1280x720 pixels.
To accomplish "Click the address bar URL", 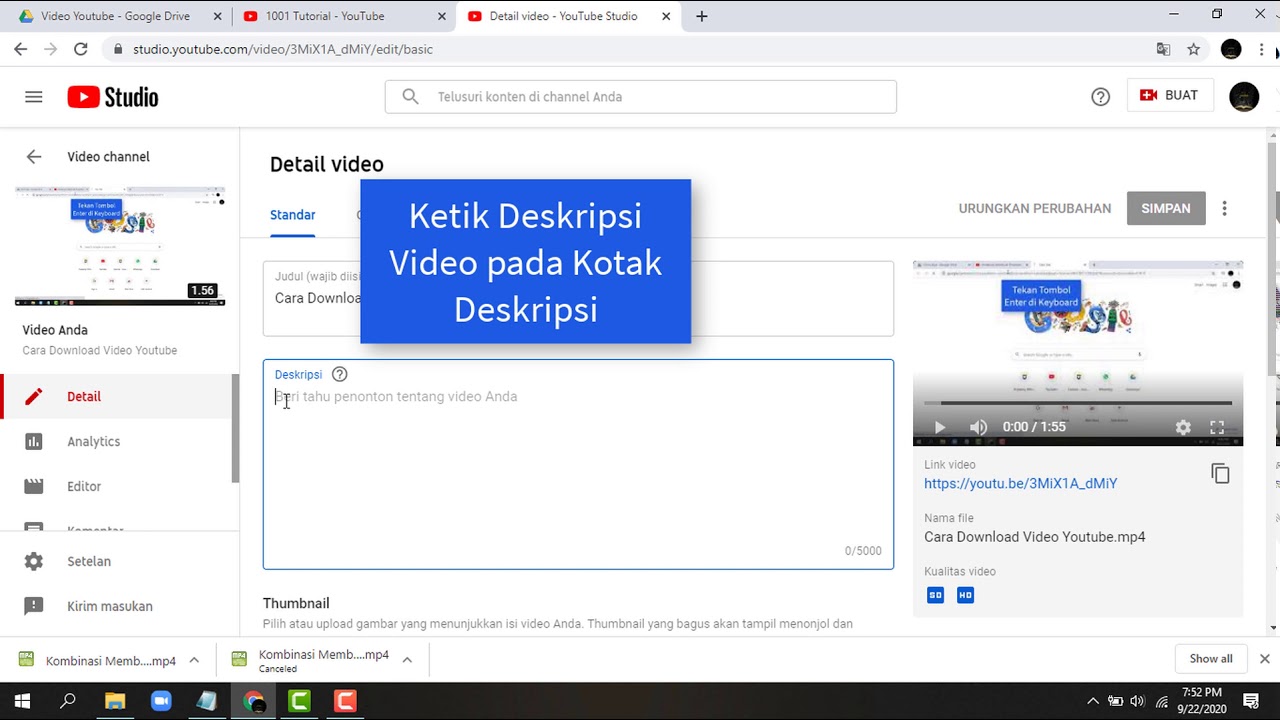I will 283,49.
